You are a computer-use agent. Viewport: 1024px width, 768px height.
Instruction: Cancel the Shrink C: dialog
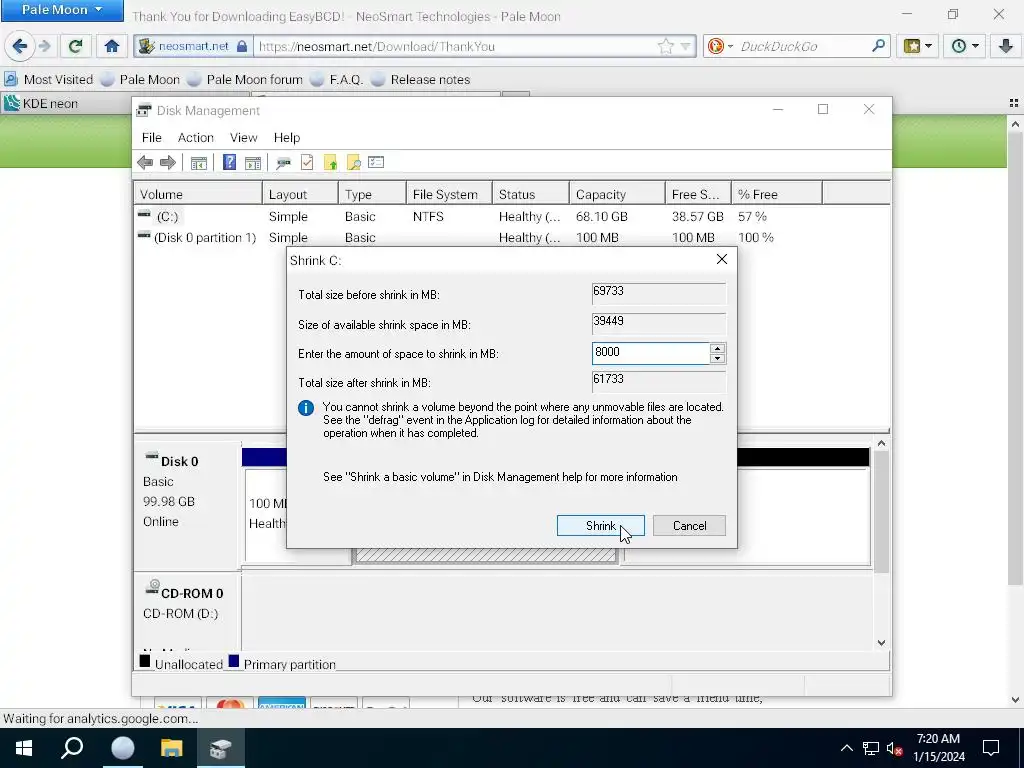click(689, 526)
